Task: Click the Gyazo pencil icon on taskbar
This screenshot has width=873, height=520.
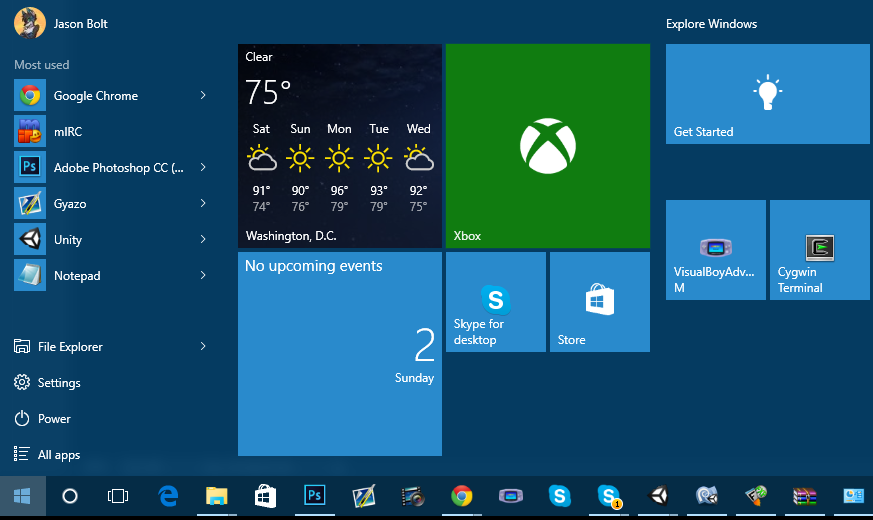Action: tap(364, 496)
